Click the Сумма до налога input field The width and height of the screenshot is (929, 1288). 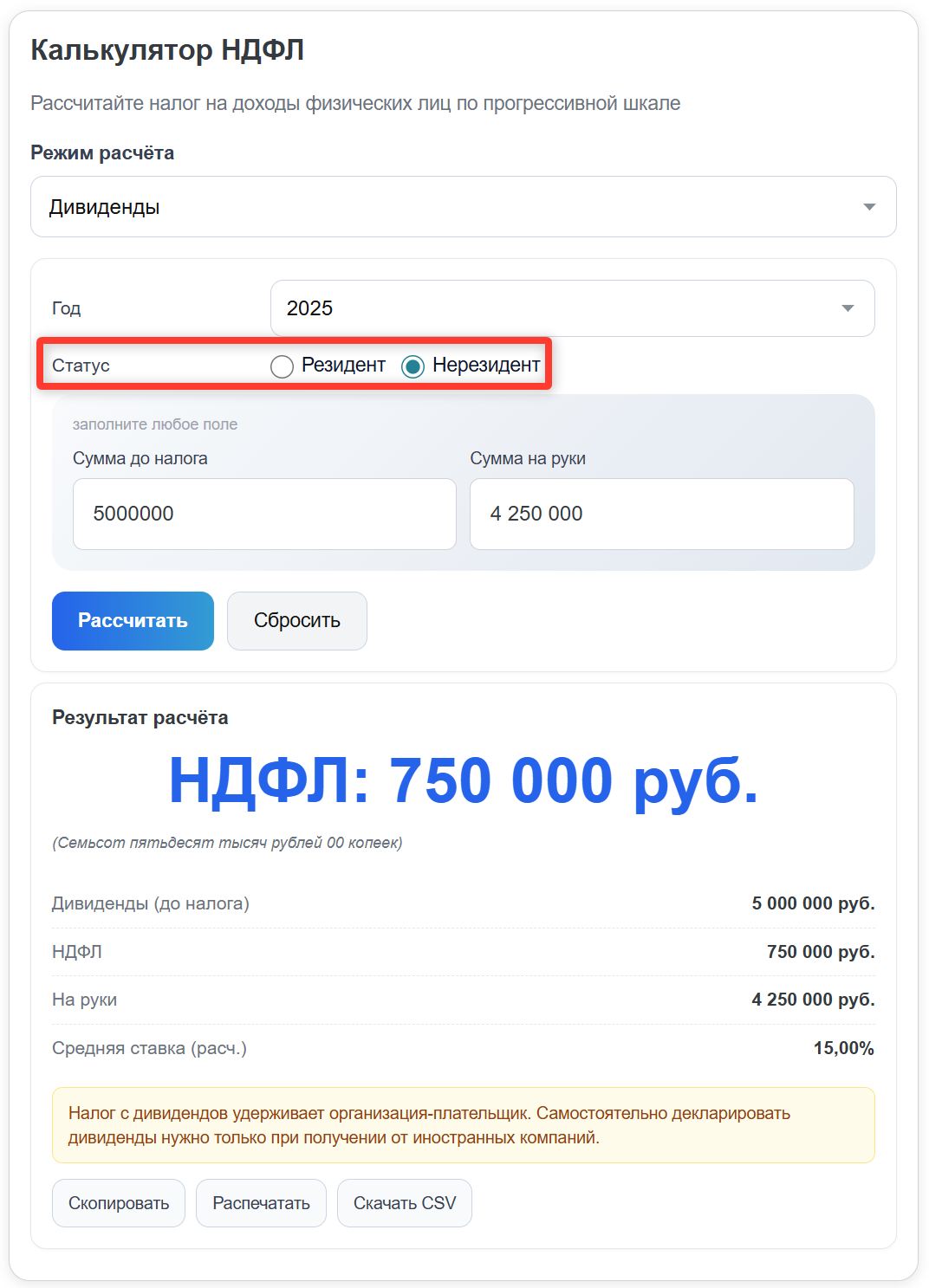[264, 514]
